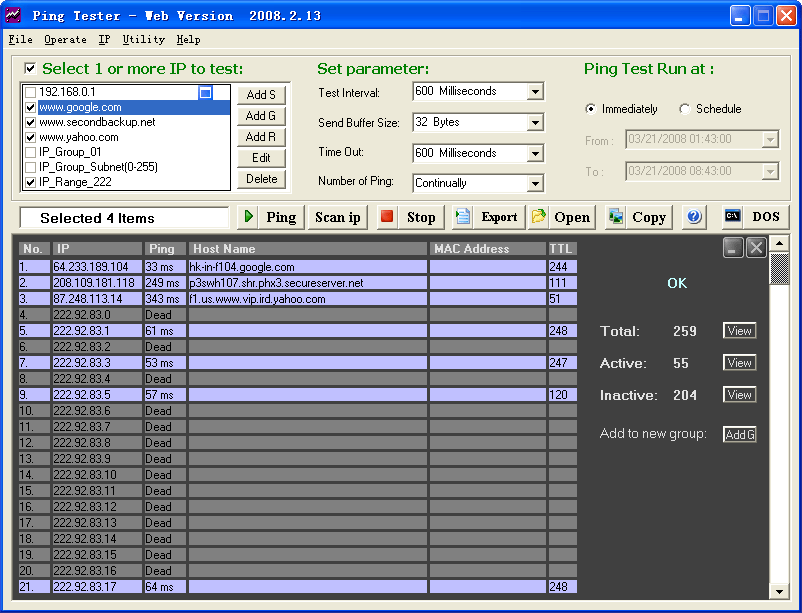This screenshot has width=802, height=613.
Task: Check the 192.168.0.1 checkbox
Action: [31, 92]
